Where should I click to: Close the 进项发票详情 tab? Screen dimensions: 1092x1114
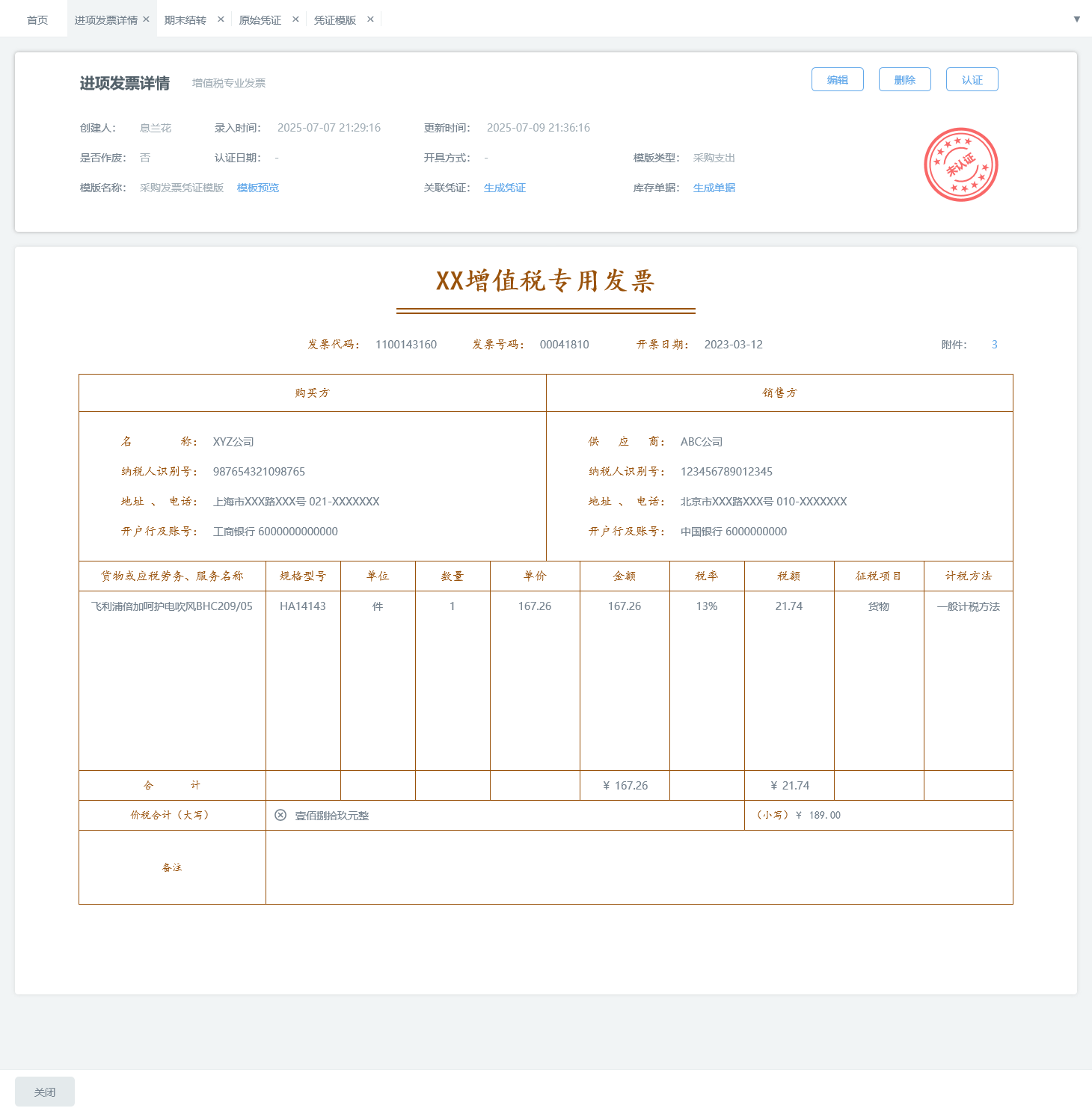146,19
